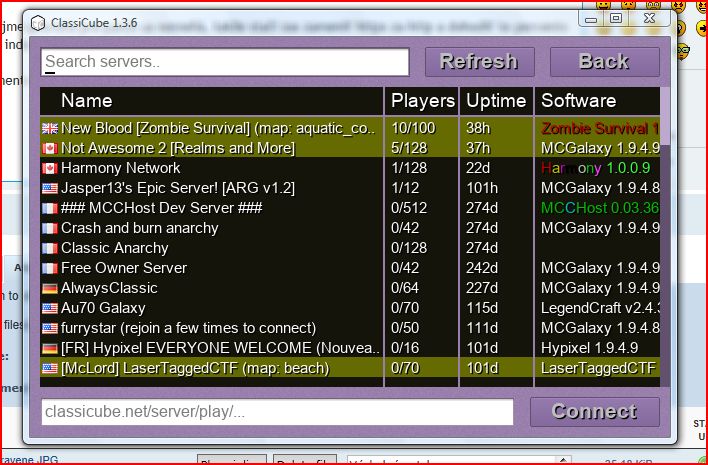Click the German flag beside AlwaysClassic

click(x=50, y=288)
